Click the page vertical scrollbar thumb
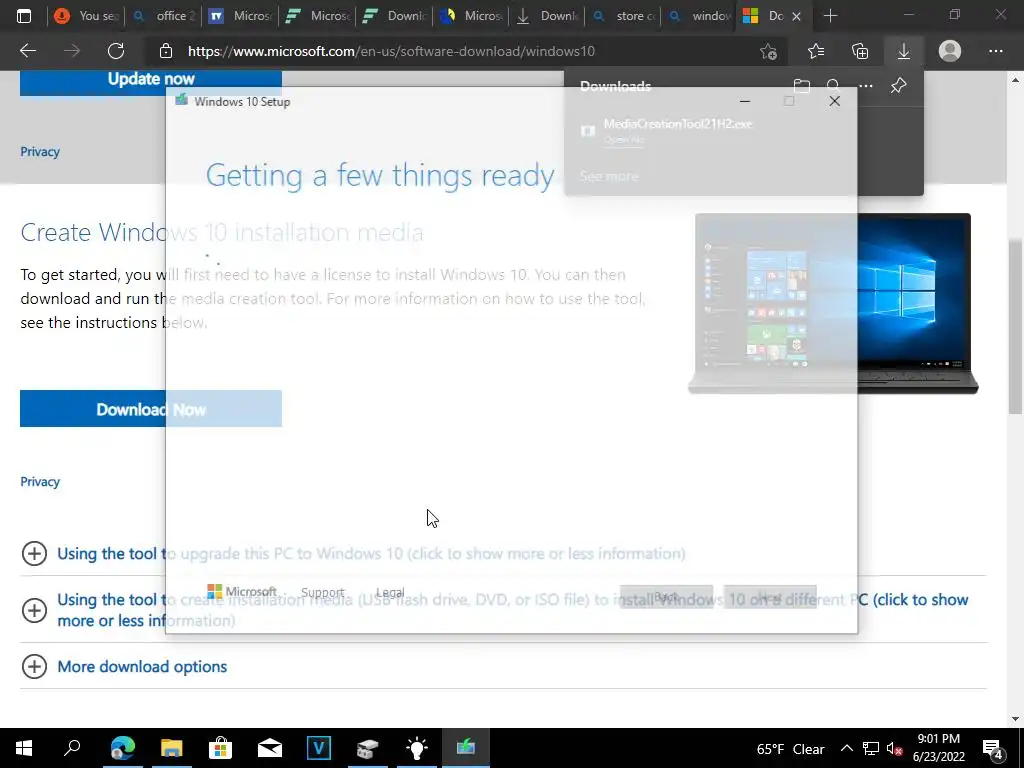 [1015, 327]
